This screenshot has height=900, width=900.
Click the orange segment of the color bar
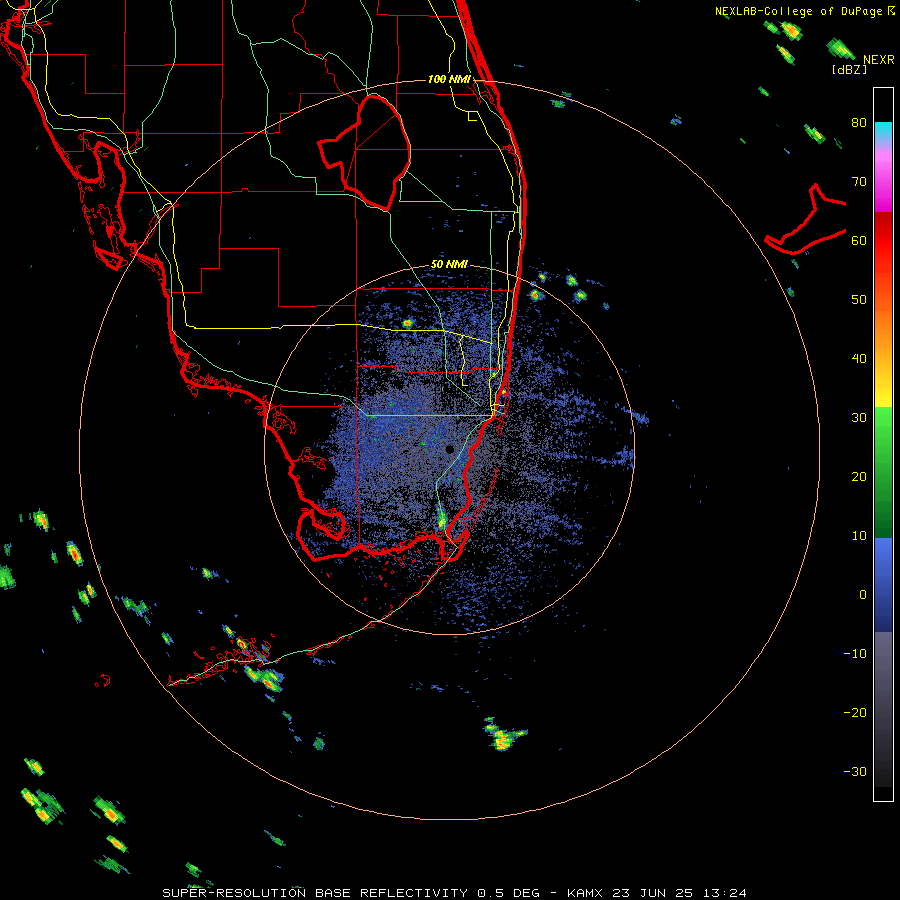[883, 321]
